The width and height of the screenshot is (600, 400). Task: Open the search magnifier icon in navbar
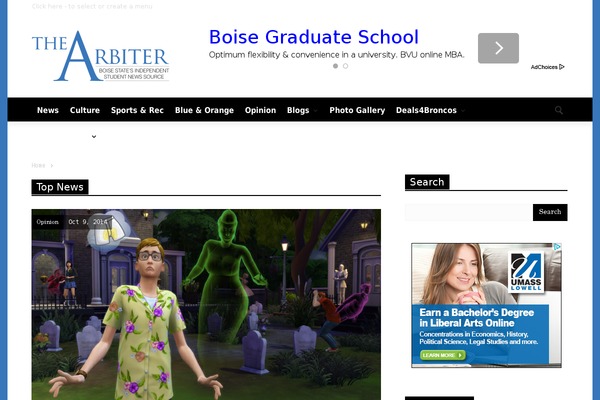point(559,110)
